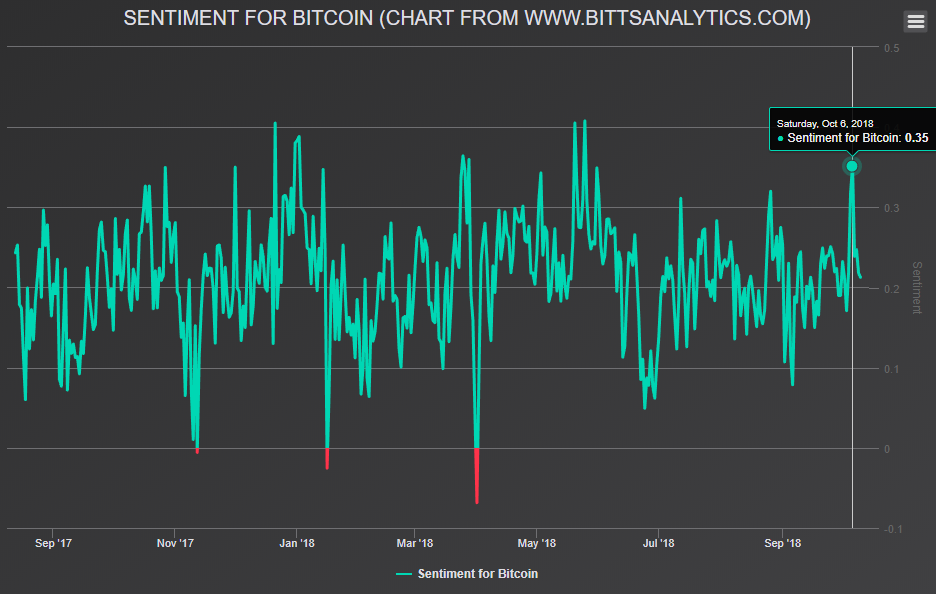Click the 0.2 y-axis value
This screenshot has height=594, width=936.
(x=892, y=289)
